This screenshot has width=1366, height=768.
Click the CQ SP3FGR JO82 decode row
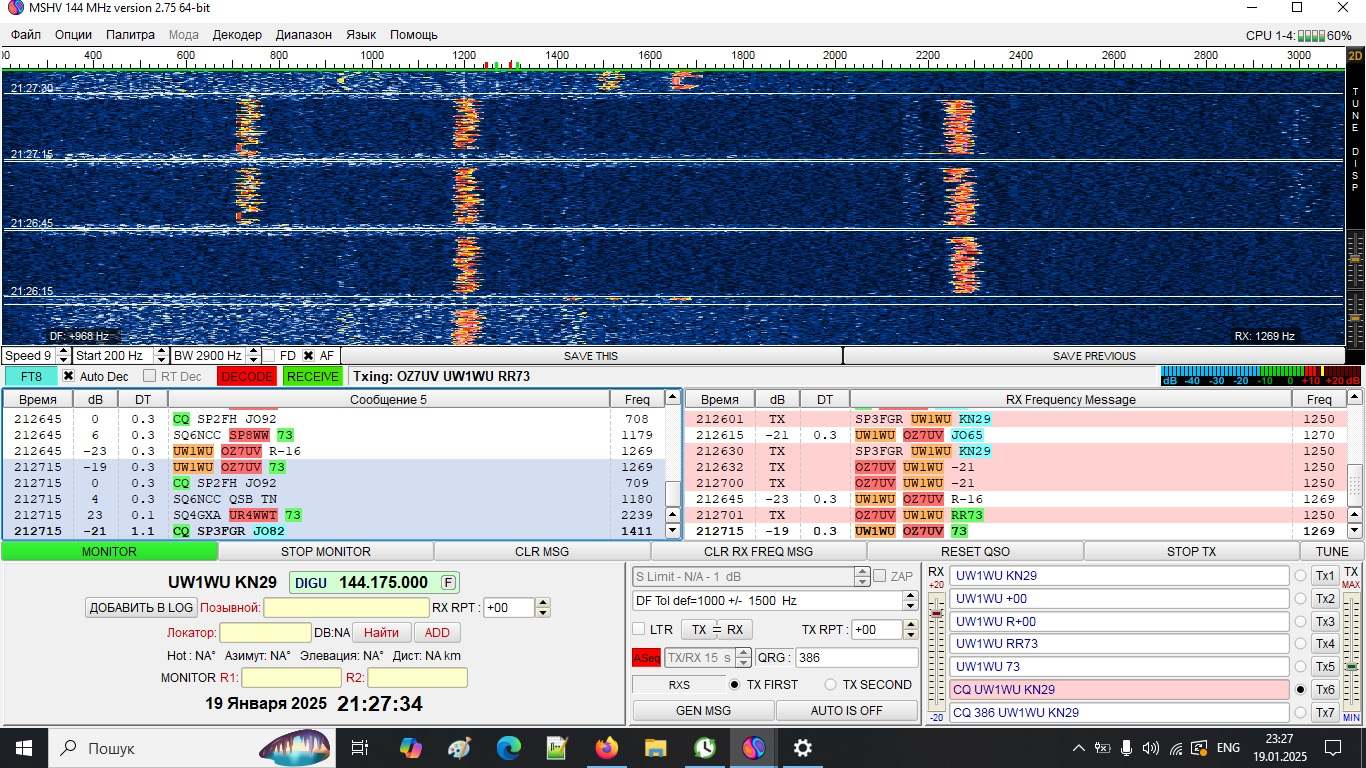[335, 531]
